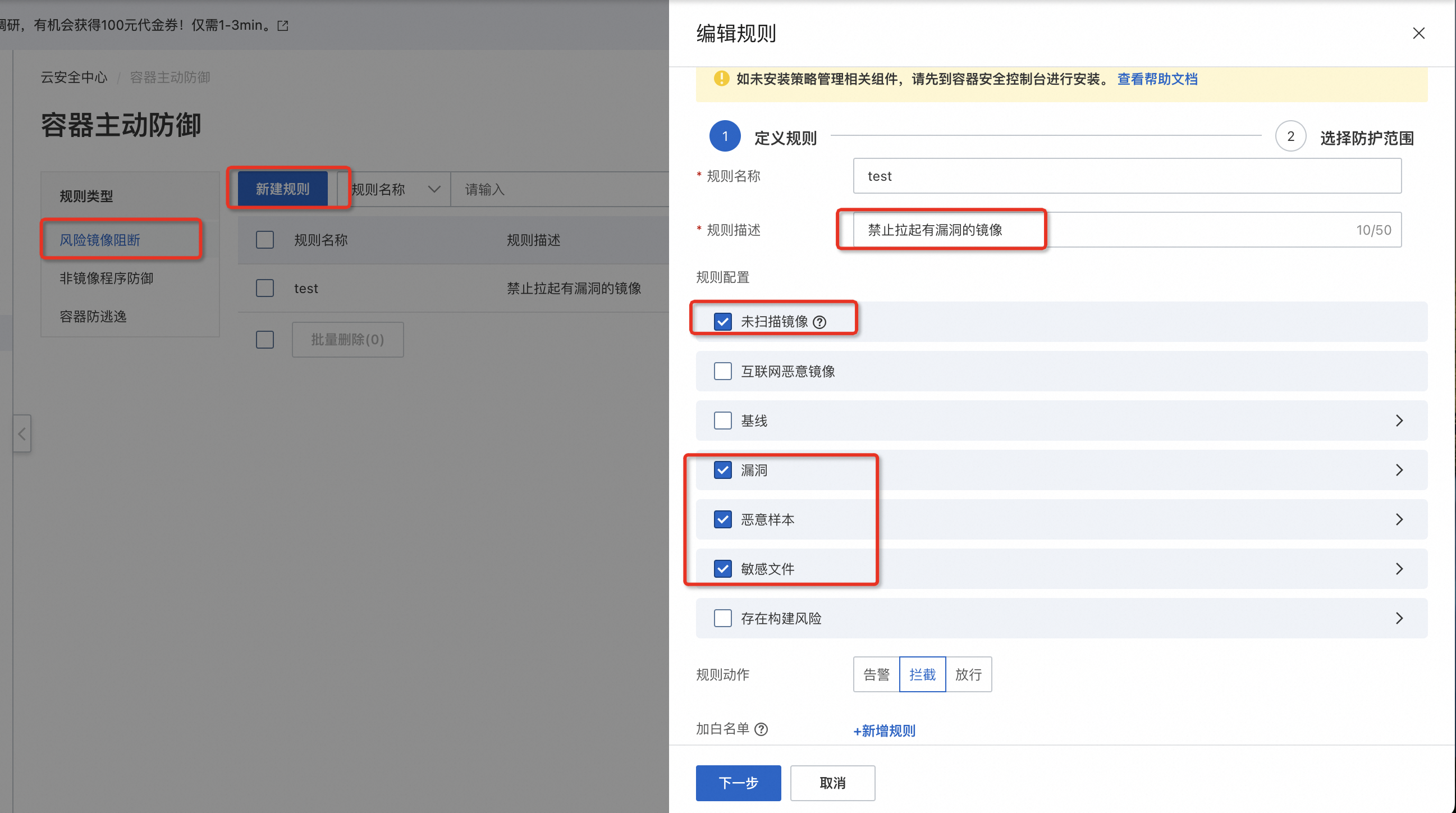1456x813 pixels.
Task: Click step 2 circle 选择防护范围
Action: [x=1290, y=136]
